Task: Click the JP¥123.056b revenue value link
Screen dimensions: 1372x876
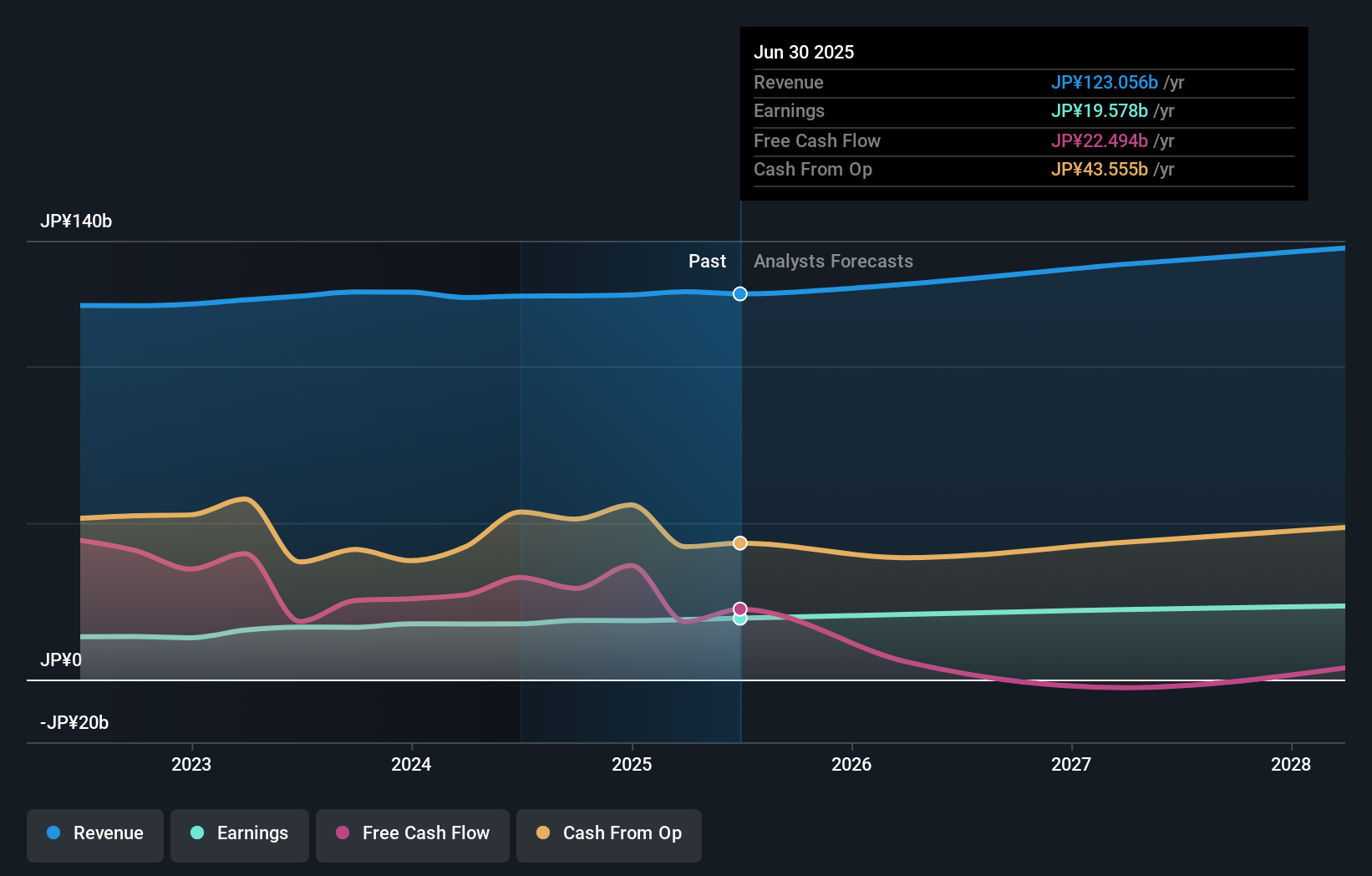Action: (1104, 82)
